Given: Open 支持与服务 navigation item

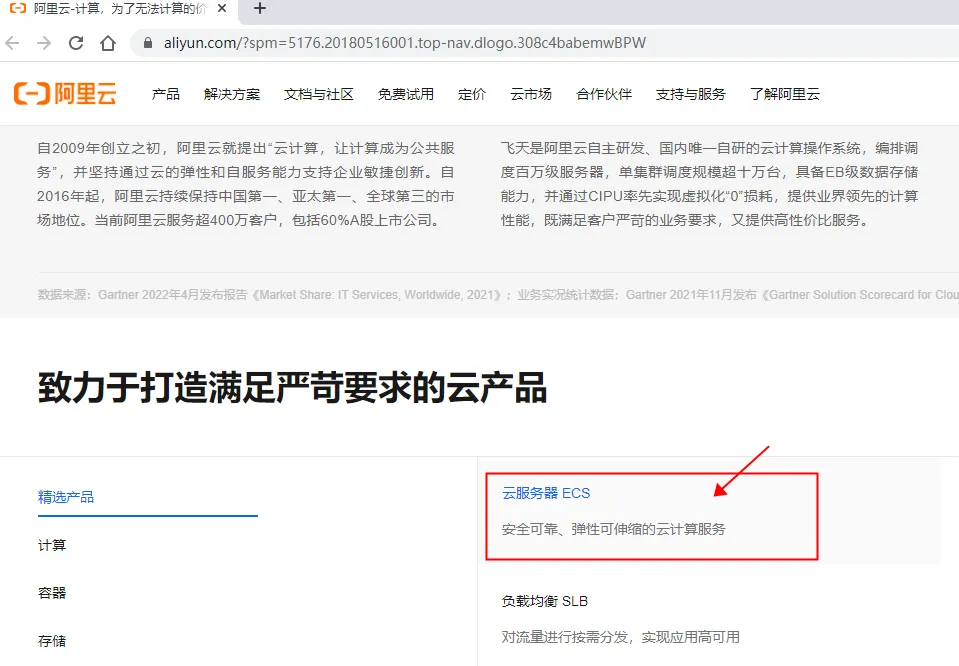Looking at the screenshot, I should pos(691,94).
